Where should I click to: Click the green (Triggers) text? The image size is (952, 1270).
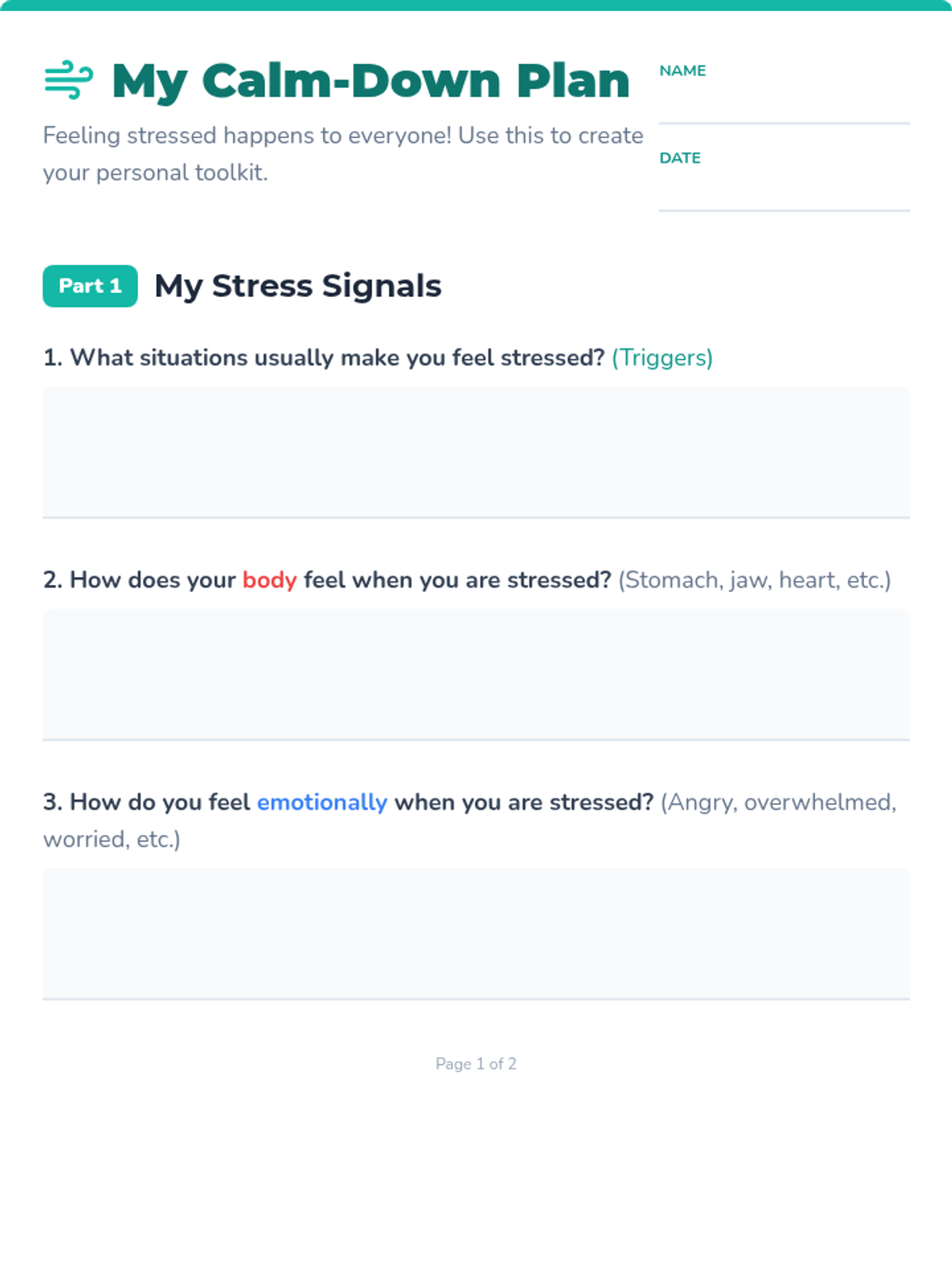point(662,358)
